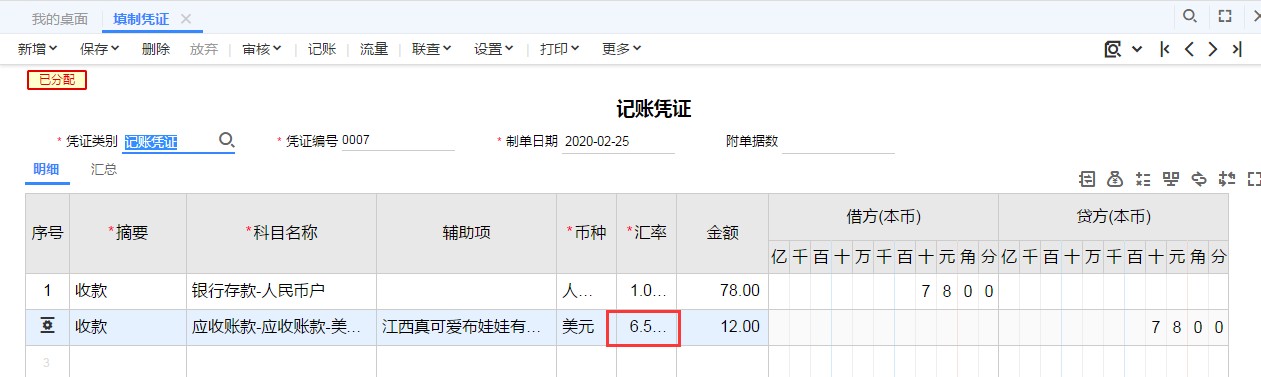Screen dimensions: 1261x377
Task: Click the 已分配 status badge
Action: [x=57, y=80]
